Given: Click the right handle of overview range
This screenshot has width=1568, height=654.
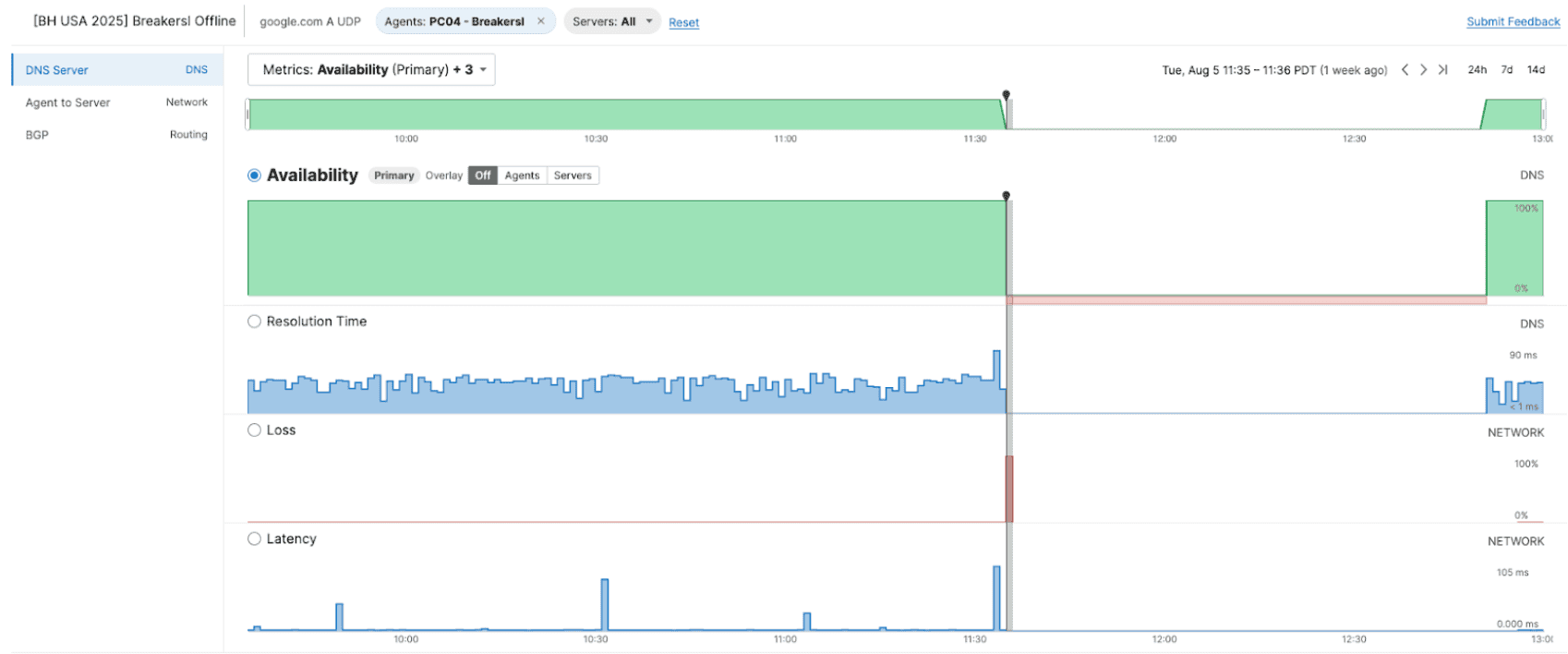Looking at the screenshot, I should point(1544,115).
